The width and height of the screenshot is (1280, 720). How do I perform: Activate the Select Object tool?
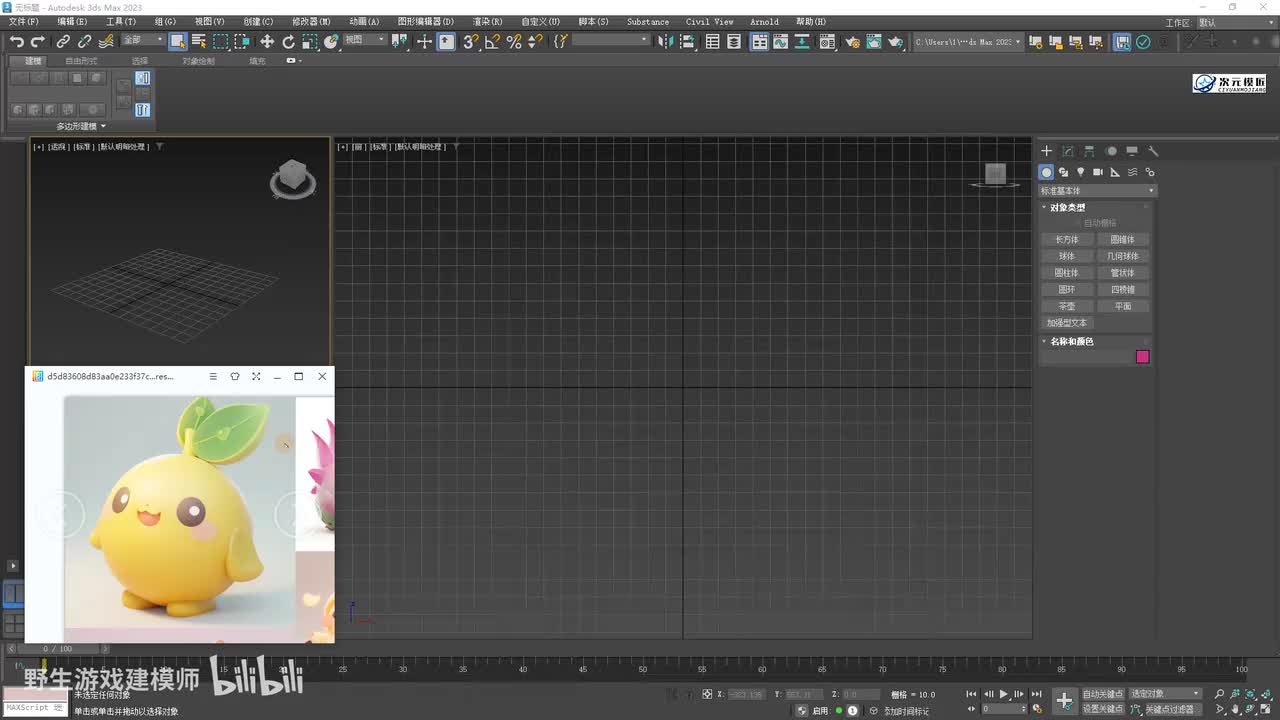click(x=177, y=41)
